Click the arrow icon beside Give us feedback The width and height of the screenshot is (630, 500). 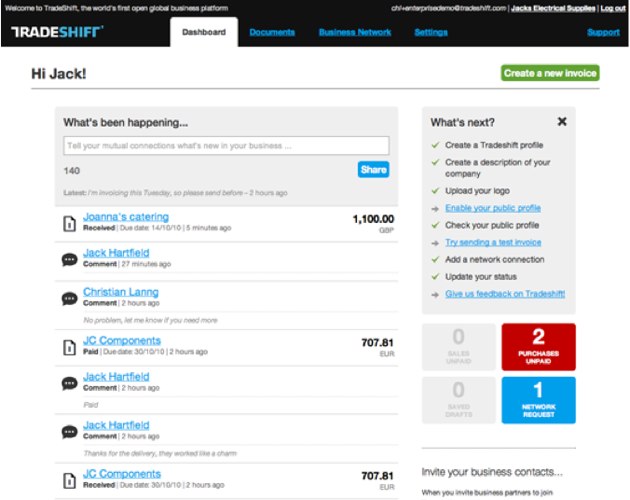435,295
